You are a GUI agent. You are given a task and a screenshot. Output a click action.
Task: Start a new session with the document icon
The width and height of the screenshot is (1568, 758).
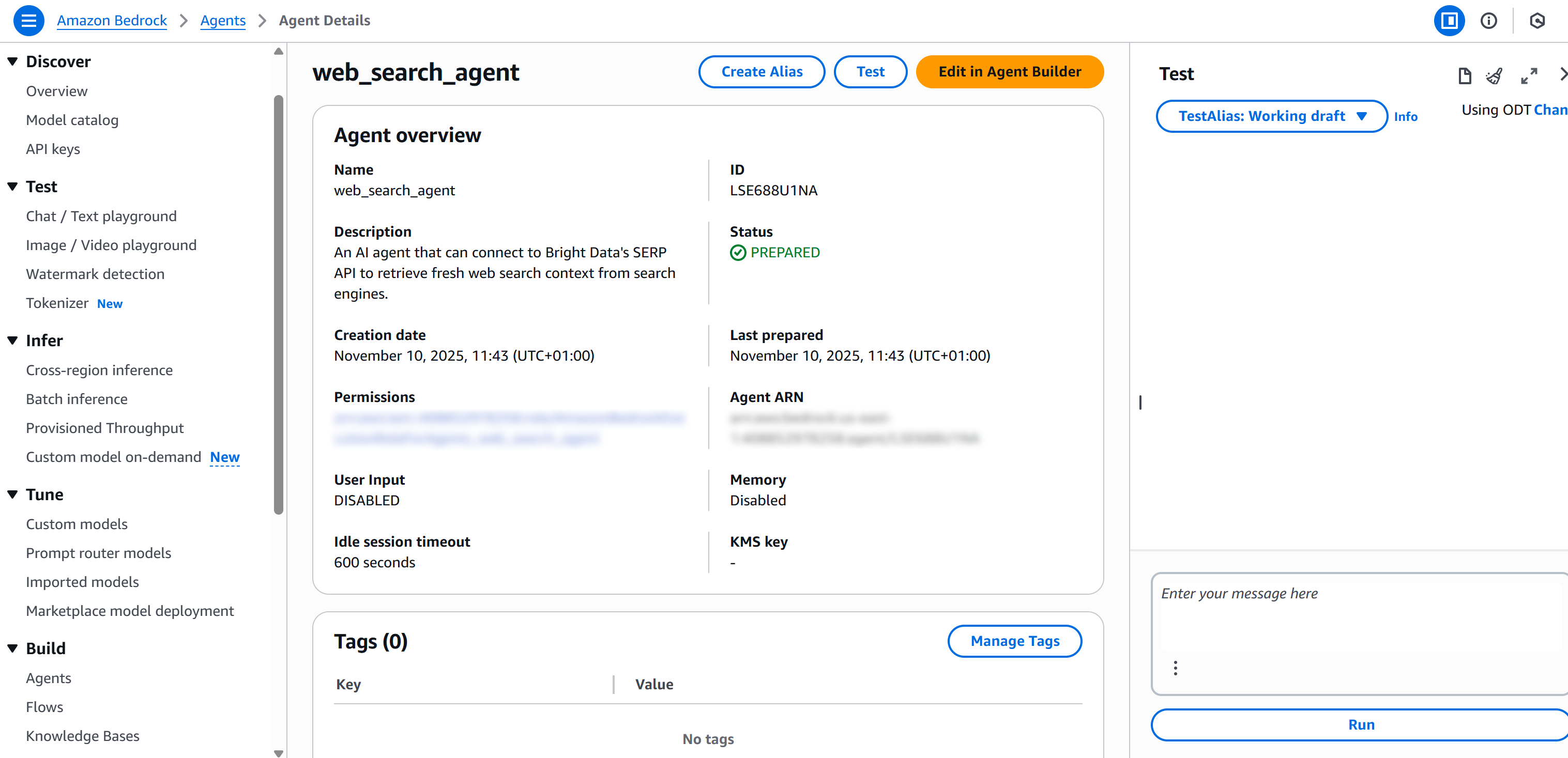click(1465, 75)
